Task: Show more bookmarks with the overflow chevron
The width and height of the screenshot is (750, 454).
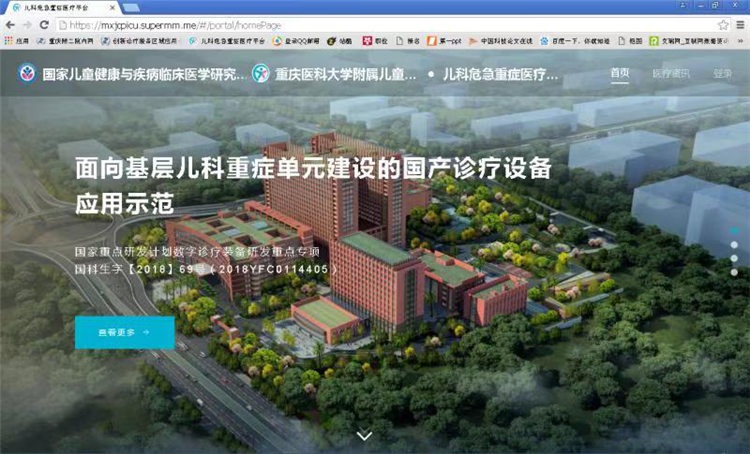Action: click(x=741, y=41)
